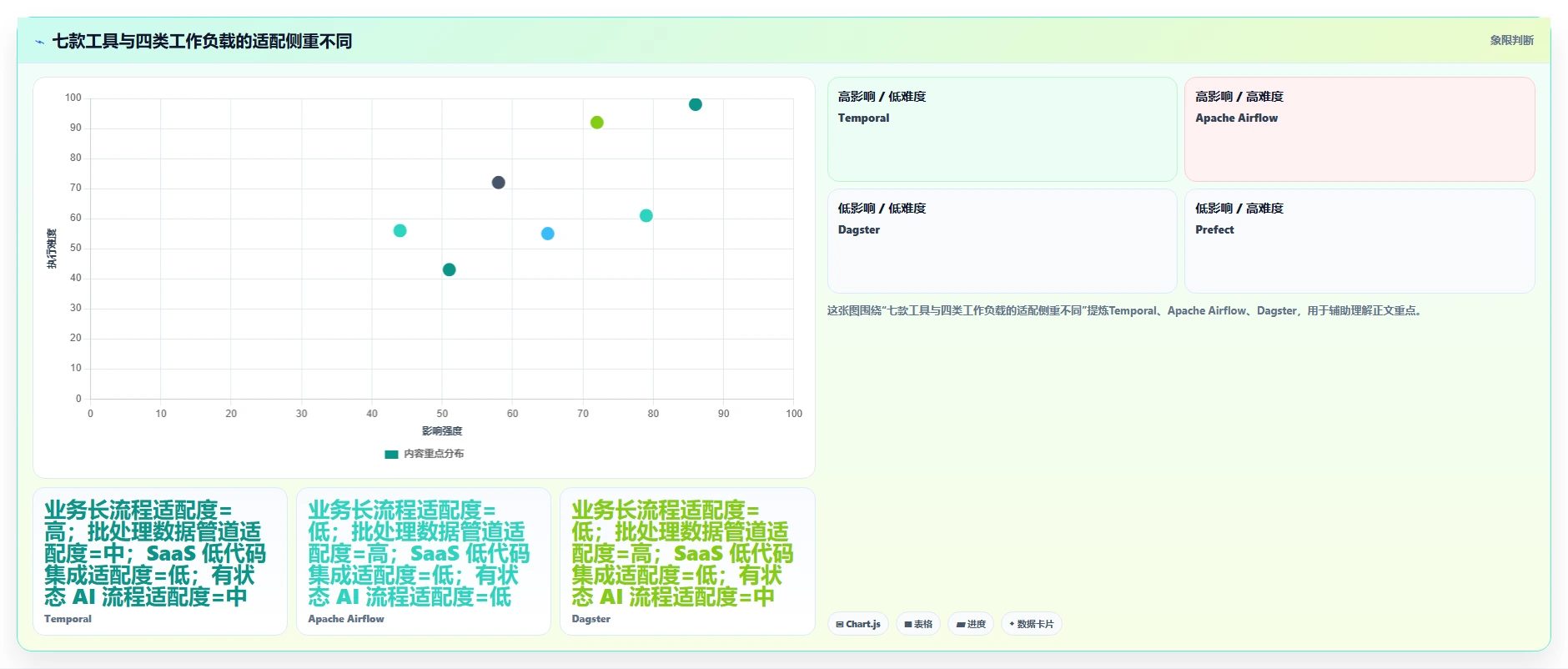Screen dimensions: 1568x669
Task: Click the 影响强度 x-axis label
Action: pos(442,431)
